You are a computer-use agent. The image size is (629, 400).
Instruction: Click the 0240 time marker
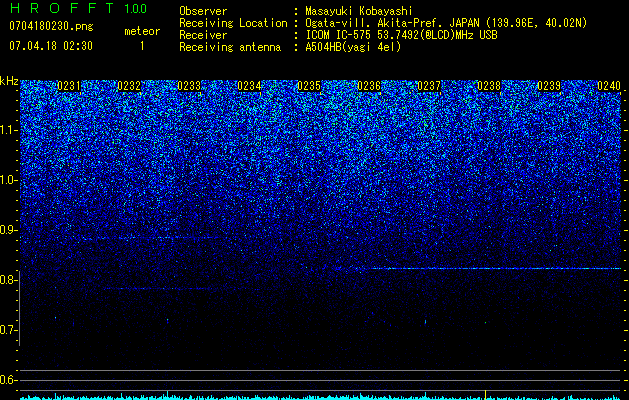click(x=609, y=86)
